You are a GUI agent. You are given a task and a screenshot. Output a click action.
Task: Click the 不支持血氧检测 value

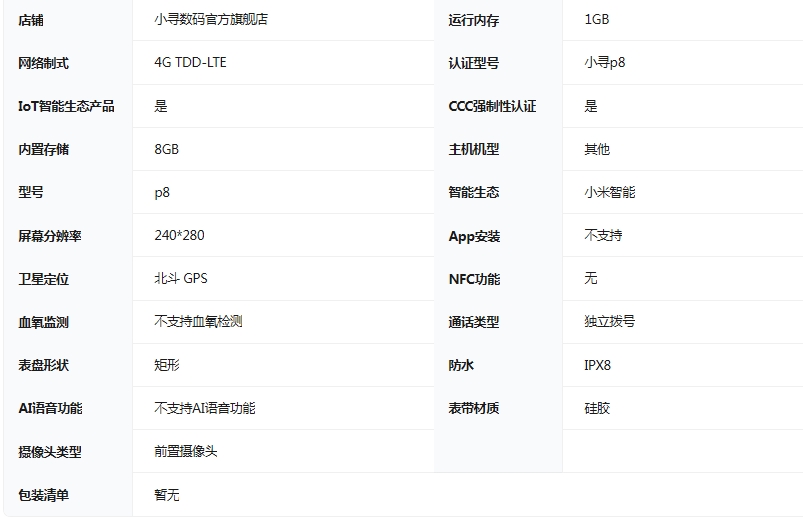198,321
